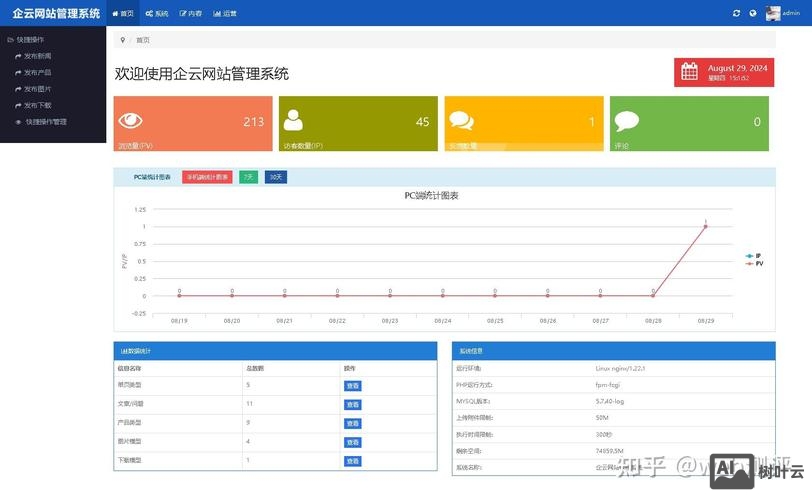Click the 08/29 data point on chart
812x500 pixels.
coord(705,227)
